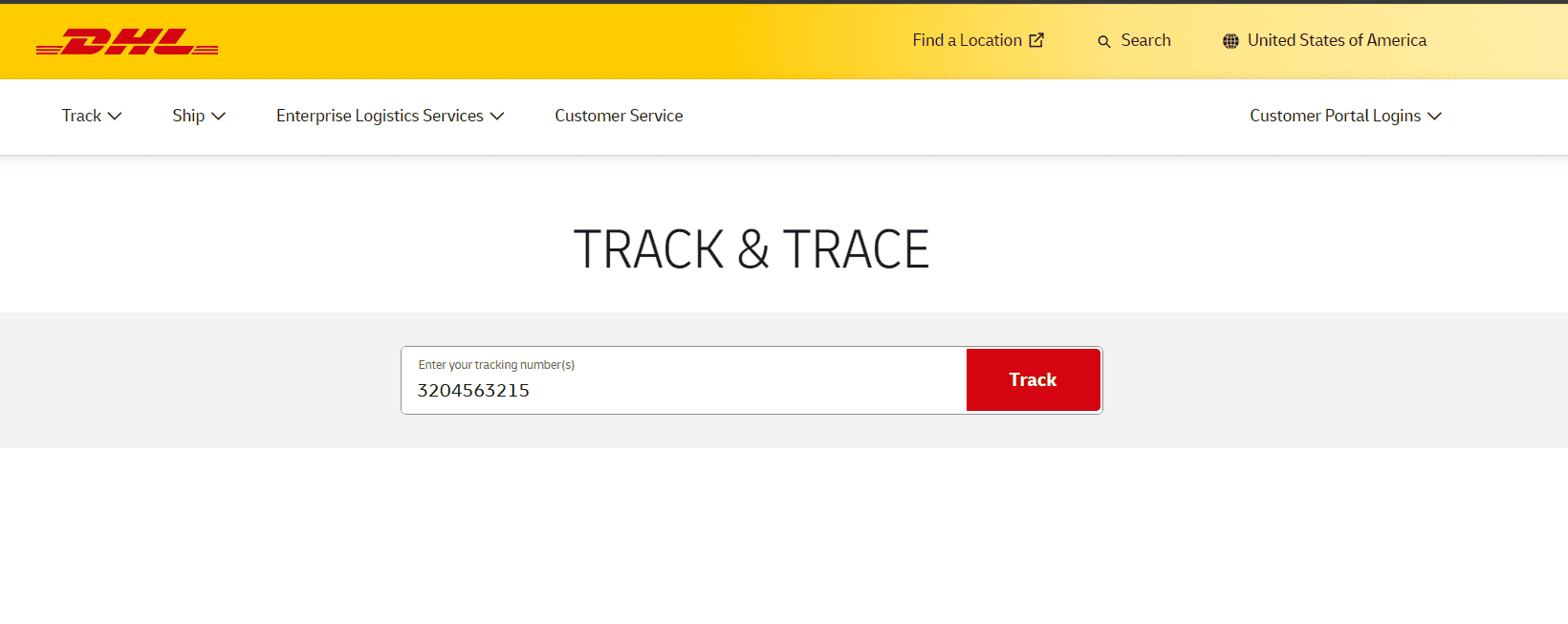The height and width of the screenshot is (624, 1568).
Task: Open Enterprise Logistics Services menu
Action: (390, 116)
